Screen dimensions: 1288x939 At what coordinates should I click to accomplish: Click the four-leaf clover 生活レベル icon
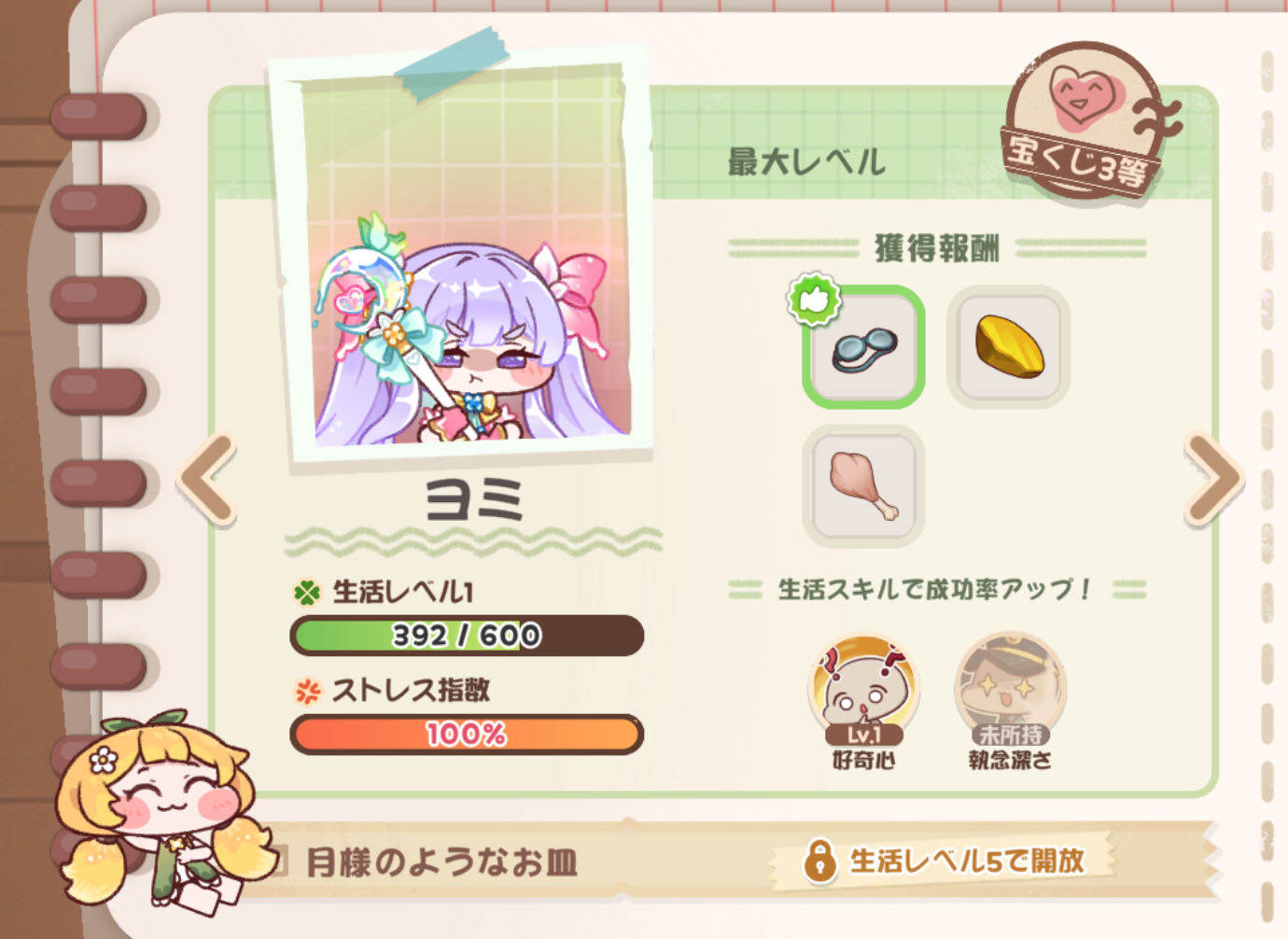point(307,592)
